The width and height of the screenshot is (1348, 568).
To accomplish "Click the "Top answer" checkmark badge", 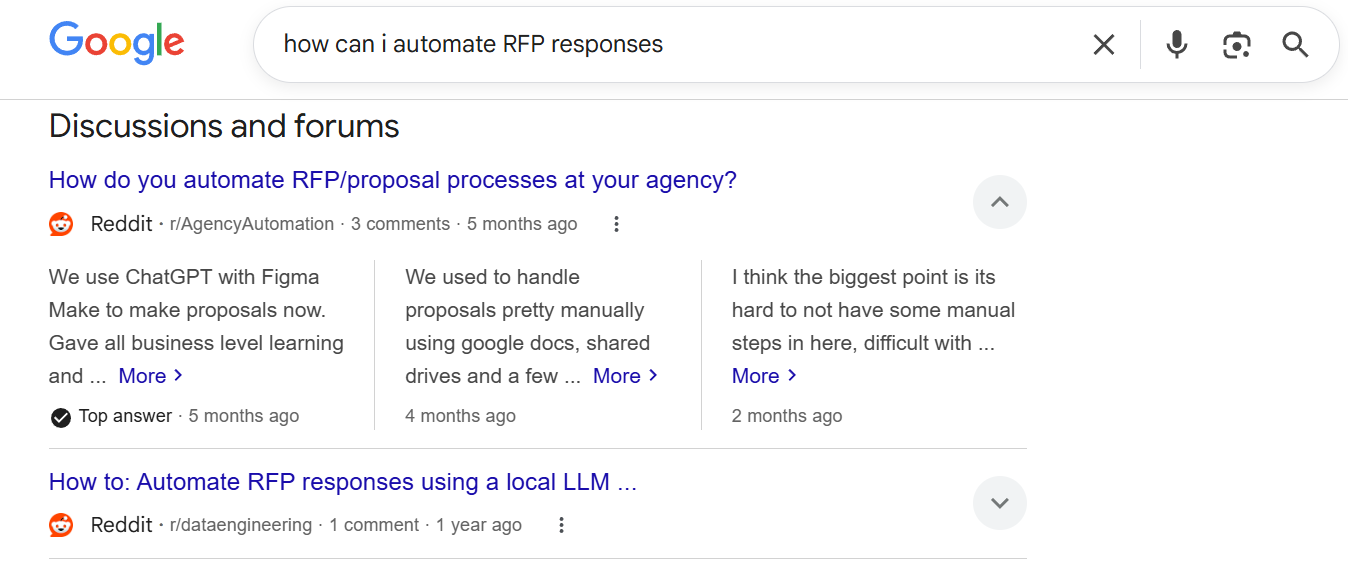I will pyautogui.click(x=61, y=417).
